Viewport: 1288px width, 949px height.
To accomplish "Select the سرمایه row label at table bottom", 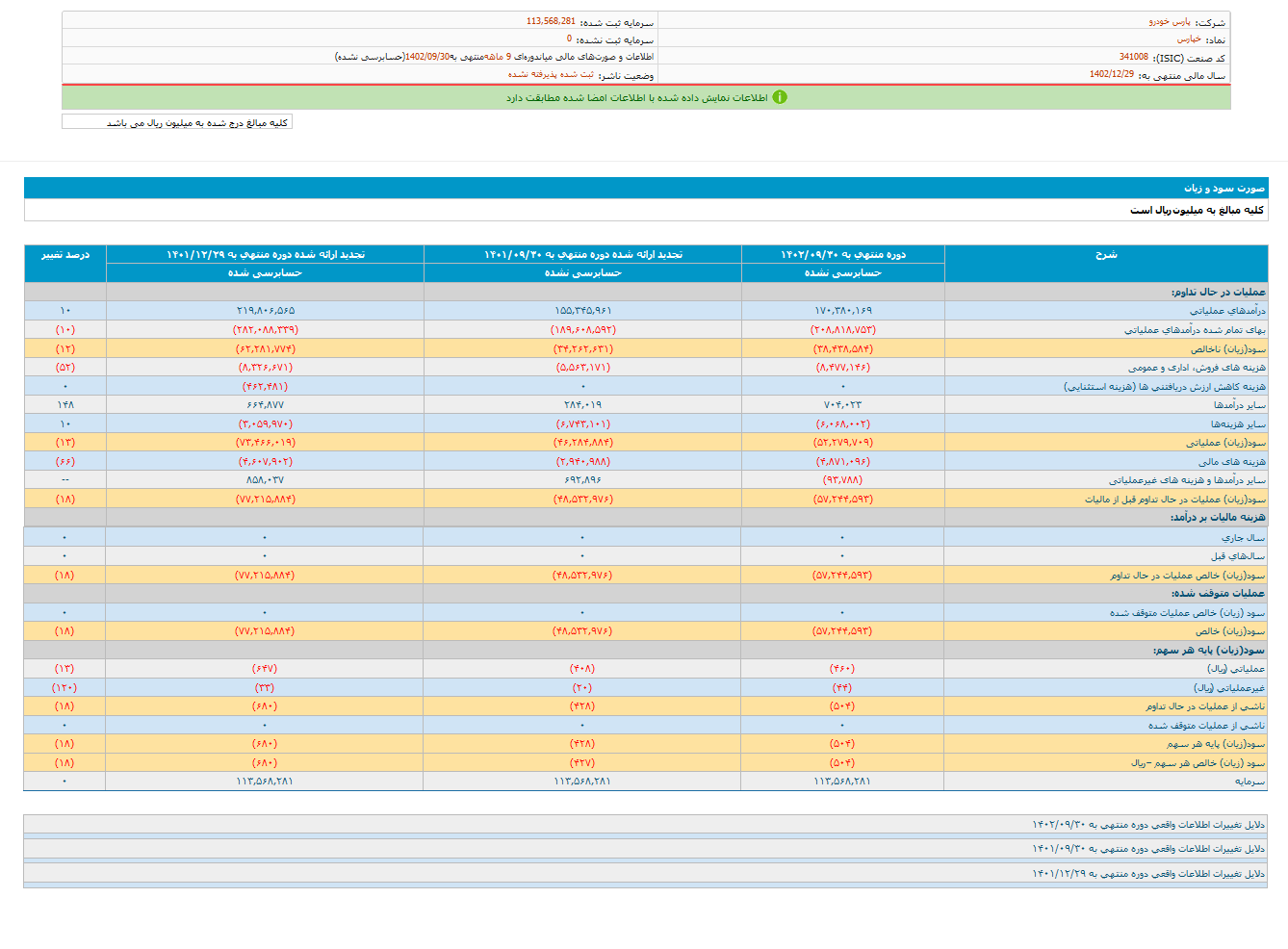I will pos(1249,782).
